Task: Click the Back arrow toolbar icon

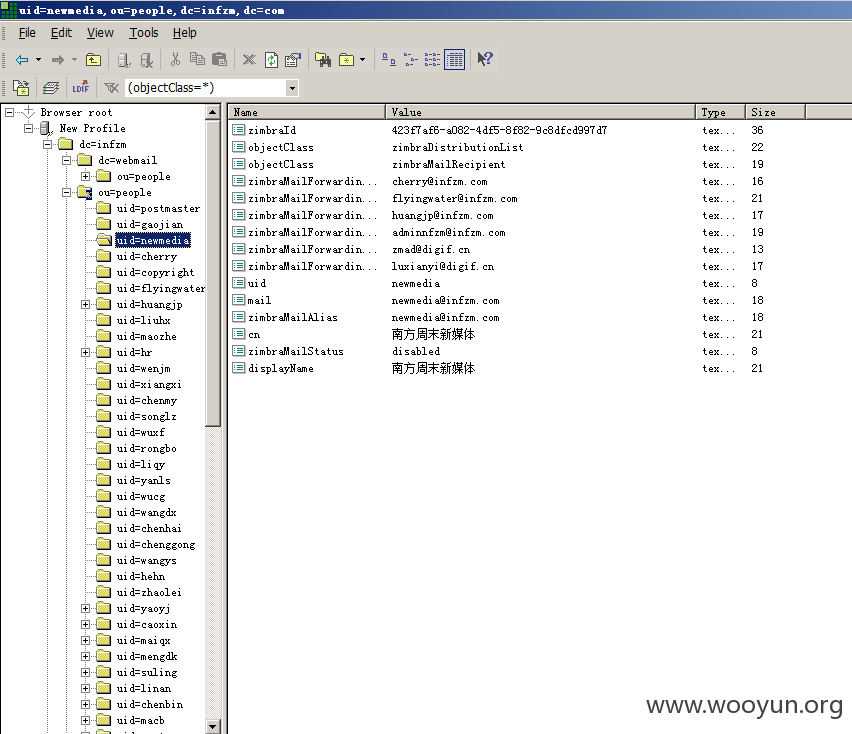Action: coord(22,60)
